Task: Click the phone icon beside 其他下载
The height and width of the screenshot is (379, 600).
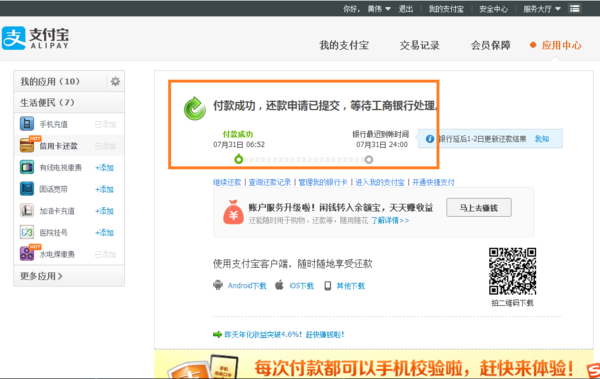Action: 328,286
